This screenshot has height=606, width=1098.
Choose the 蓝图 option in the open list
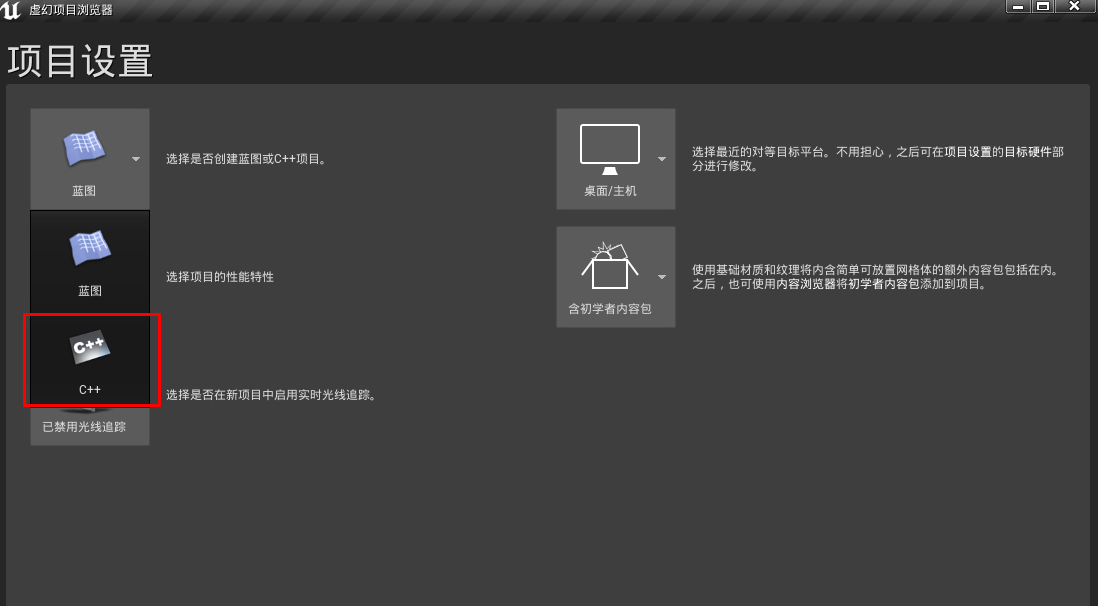pos(90,260)
